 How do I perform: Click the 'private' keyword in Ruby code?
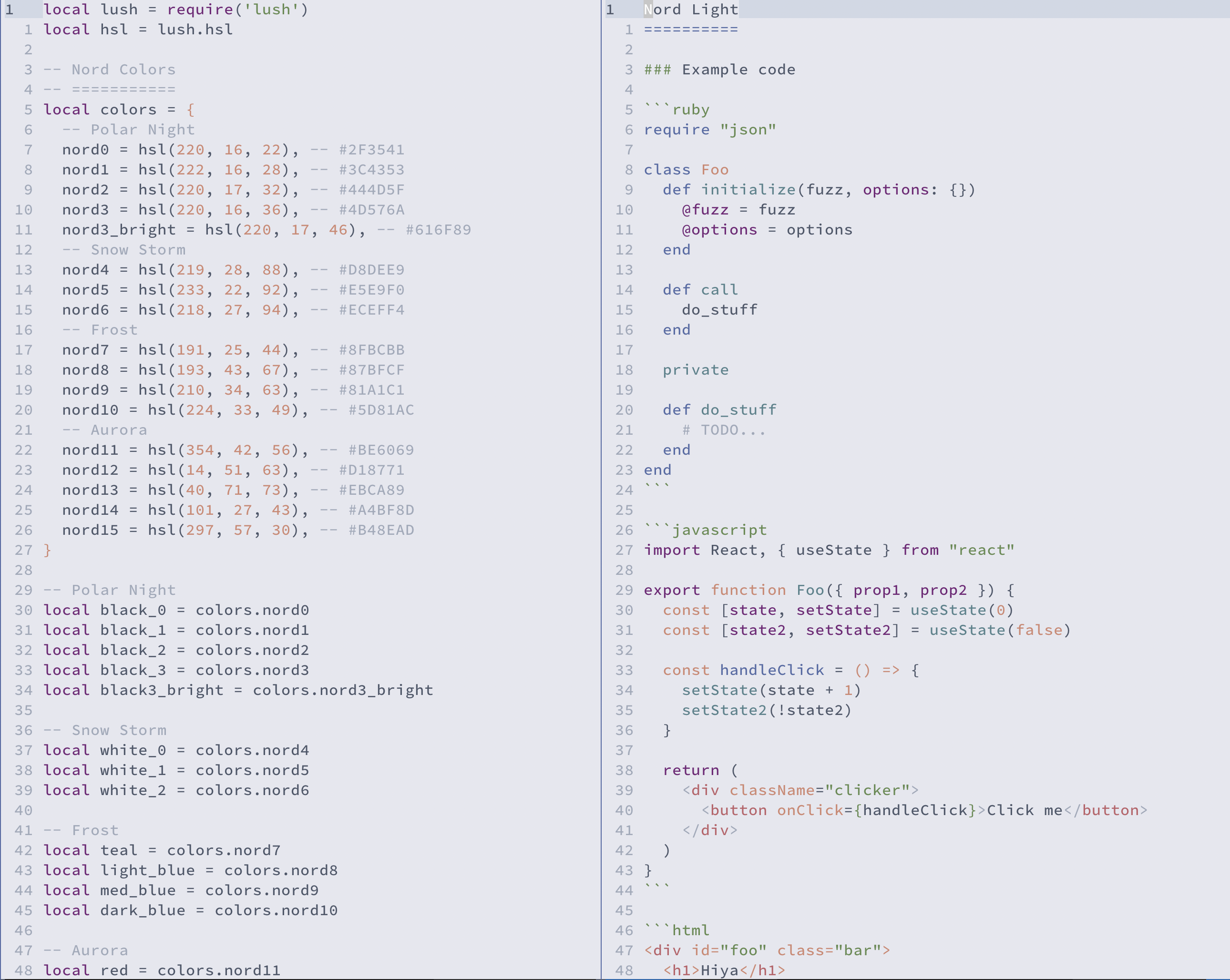coord(696,370)
